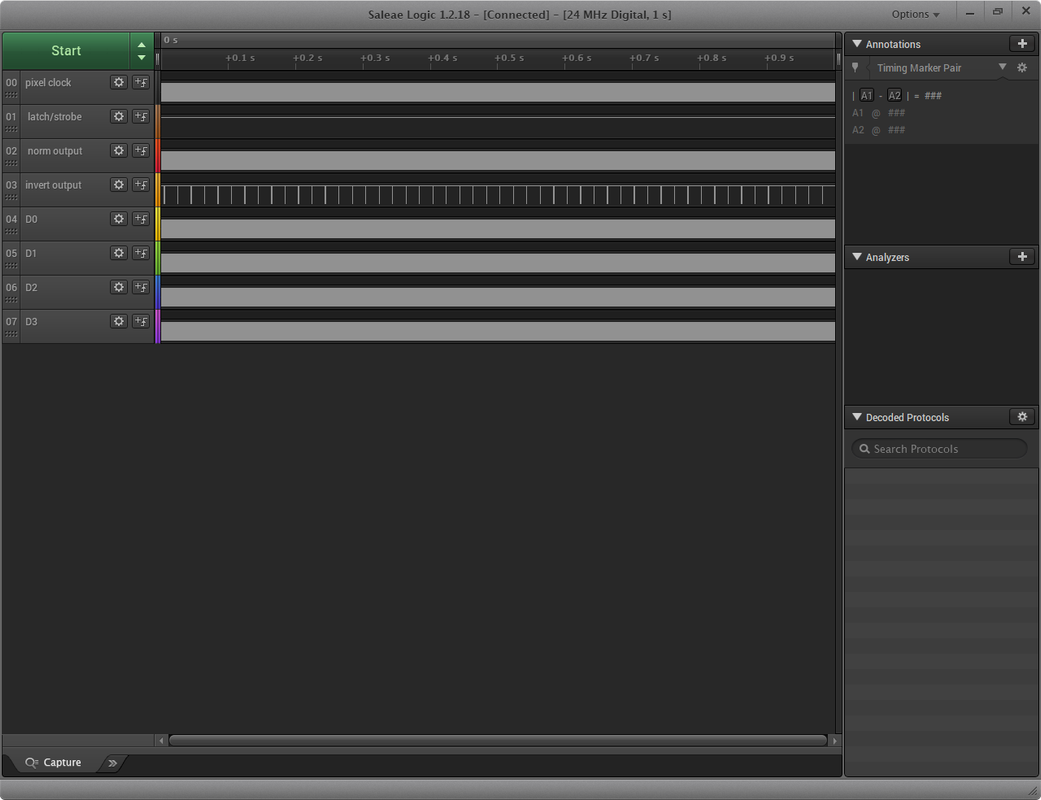Set trigger edge on pixel clock channel
Viewport: 1041px width, 800px height.
(141, 82)
